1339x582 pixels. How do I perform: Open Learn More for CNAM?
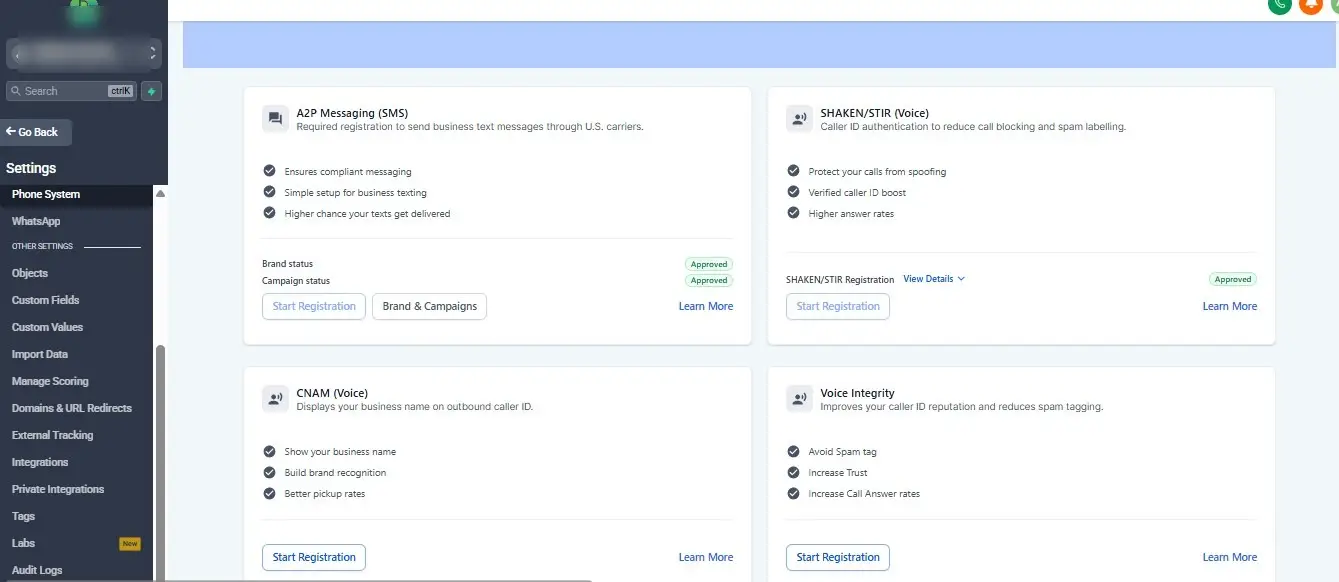click(706, 557)
